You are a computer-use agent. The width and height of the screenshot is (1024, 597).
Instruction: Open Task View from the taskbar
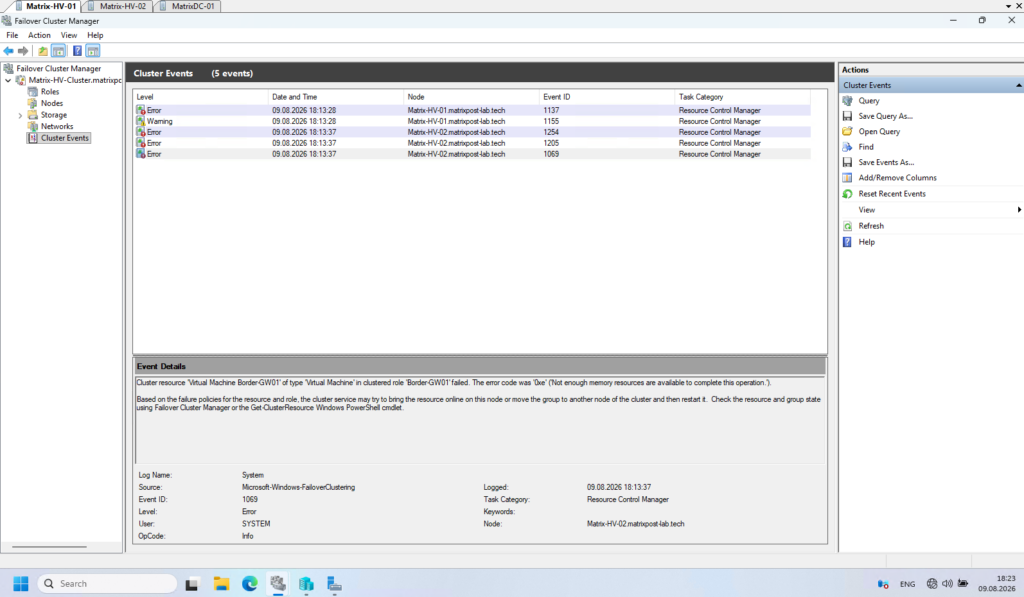[x=191, y=584]
